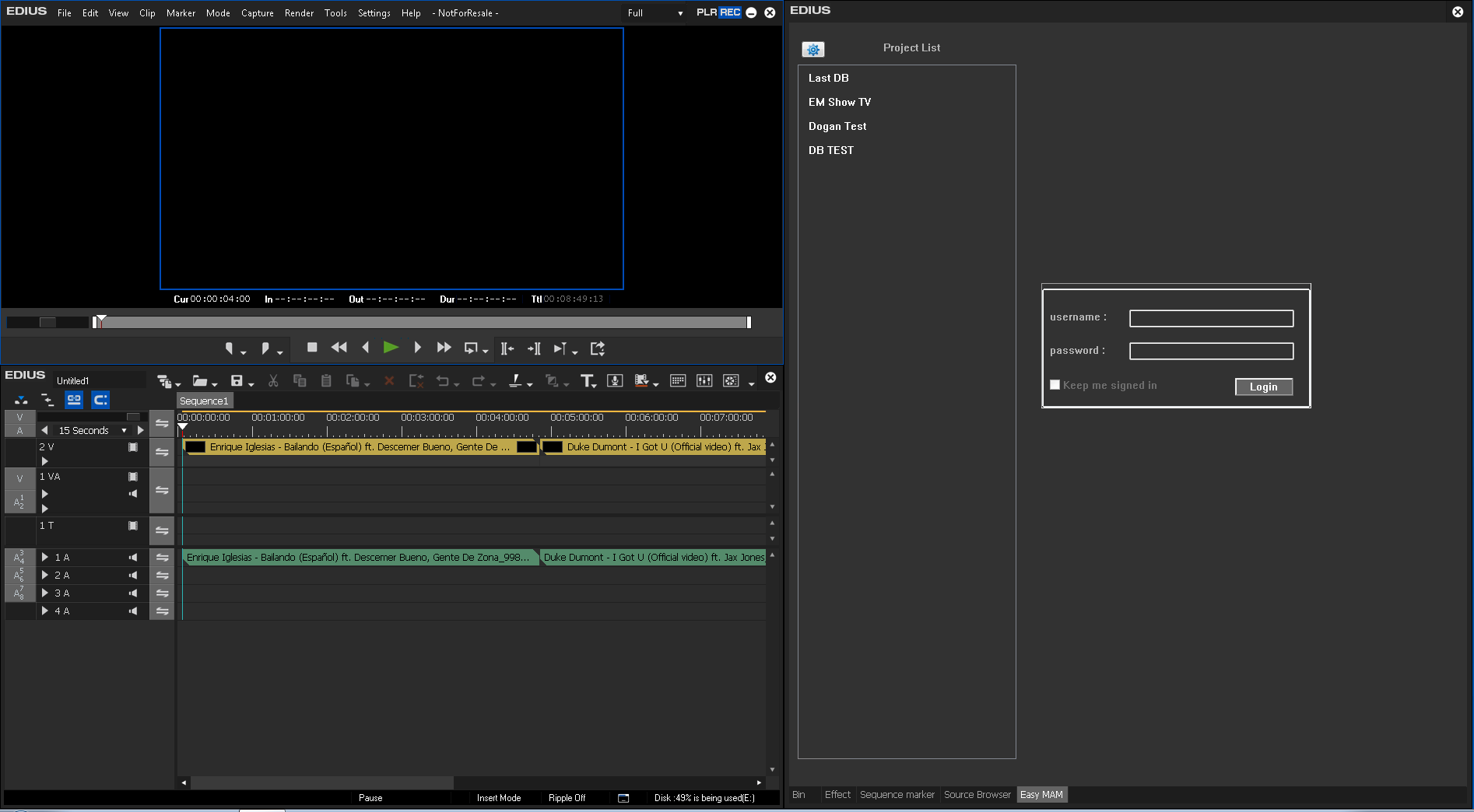The height and width of the screenshot is (812, 1474).
Task: Click the Add Cut Point icon
Action: [x=515, y=380]
